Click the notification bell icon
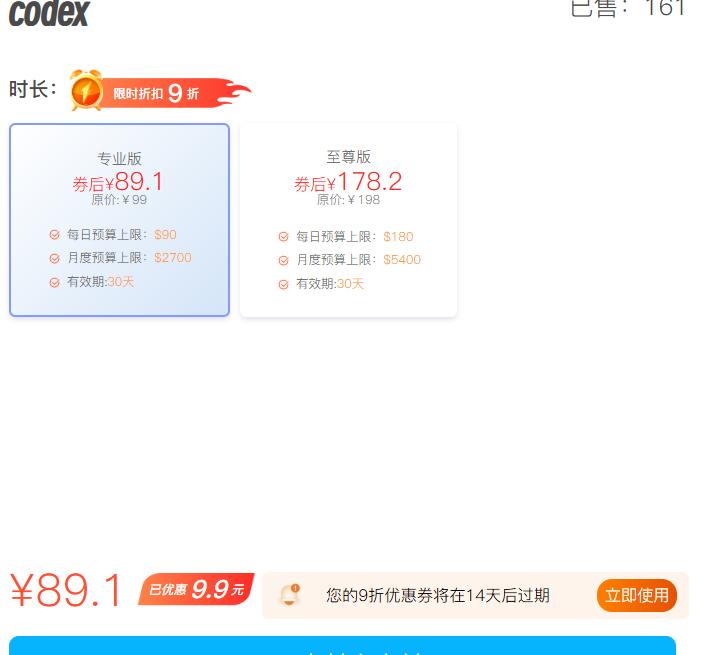 click(x=289, y=595)
